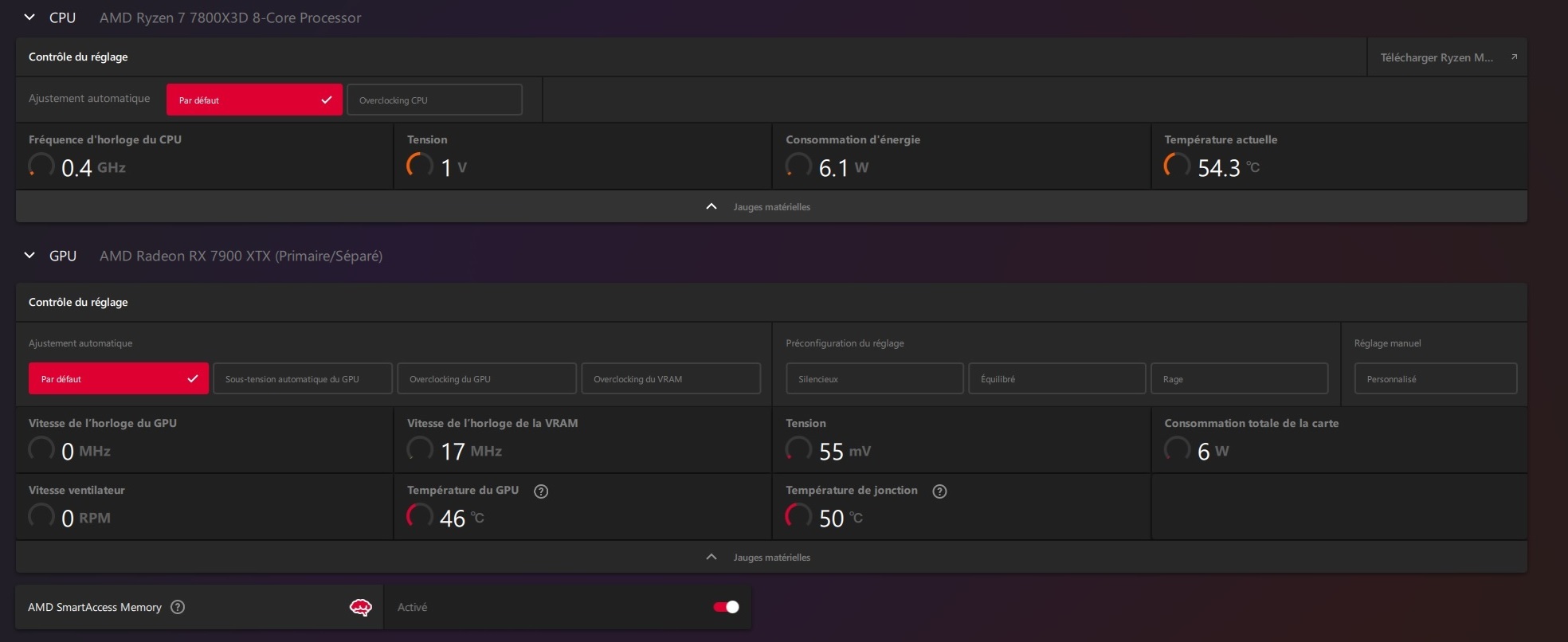Collapse the GPU section chevron
Image resolution: width=1568 pixels, height=642 pixels.
(29, 255)
